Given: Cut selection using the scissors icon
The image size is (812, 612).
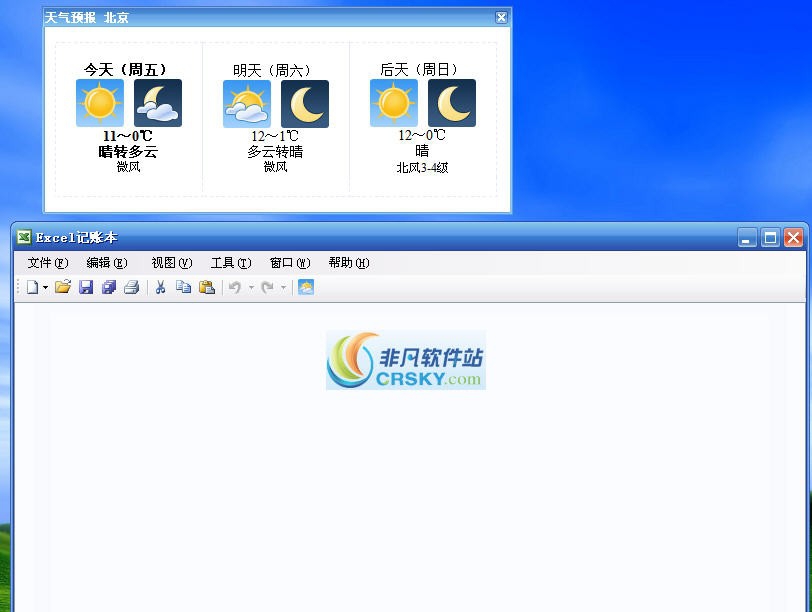Looking at the screenshot, I should pos(160,287).
